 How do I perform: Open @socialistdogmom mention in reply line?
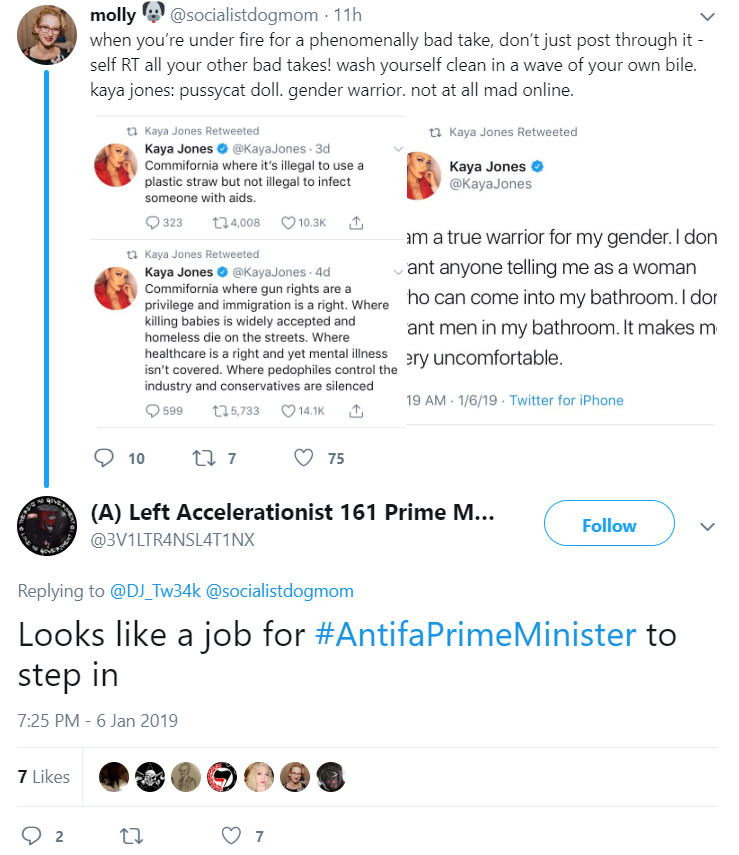click(280, 591)
